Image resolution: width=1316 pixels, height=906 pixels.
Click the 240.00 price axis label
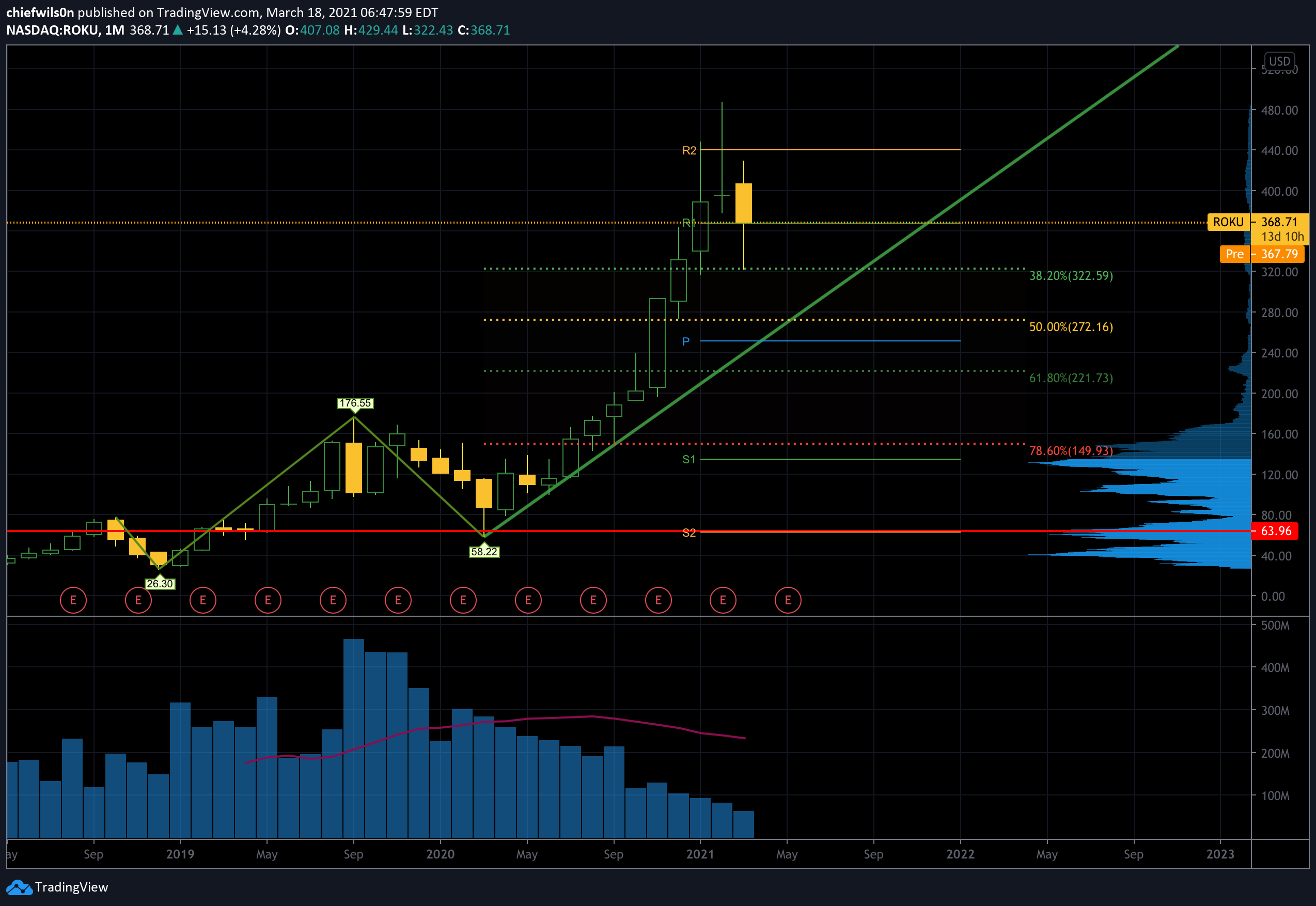[1279, 353]
